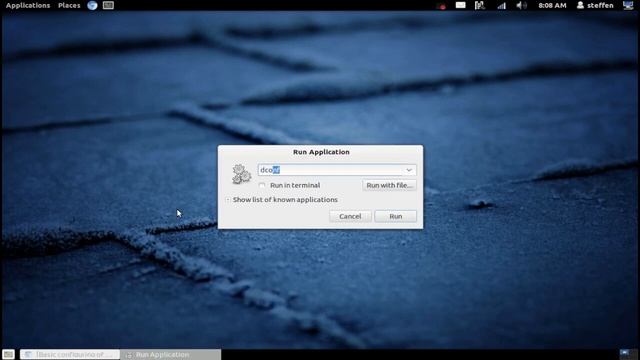640x360 pixels.
Task: Click the display icon at far right of top panel
Action: click(628, 5)
